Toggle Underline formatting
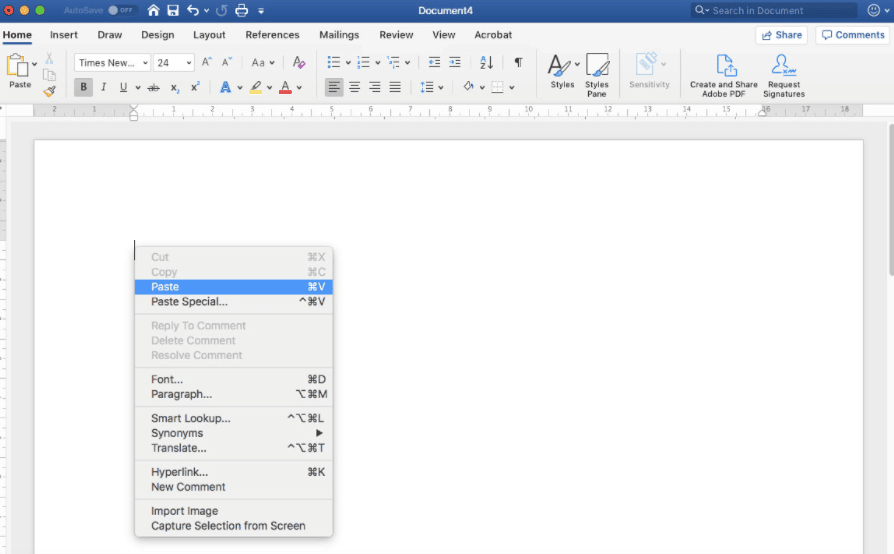The image size is (894, 554). tap(123, 87)
